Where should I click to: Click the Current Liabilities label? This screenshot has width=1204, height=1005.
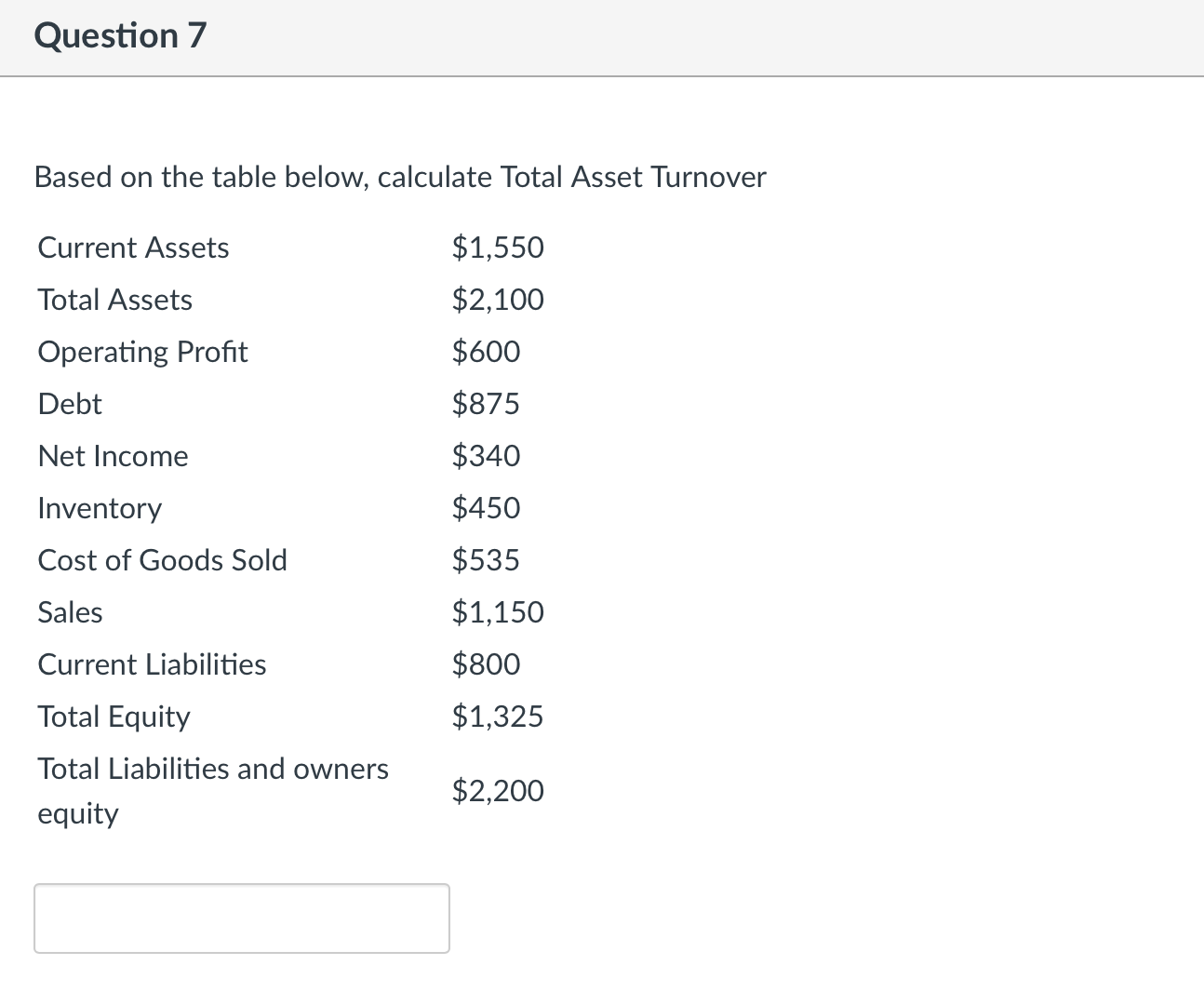(x=152, y=664)
